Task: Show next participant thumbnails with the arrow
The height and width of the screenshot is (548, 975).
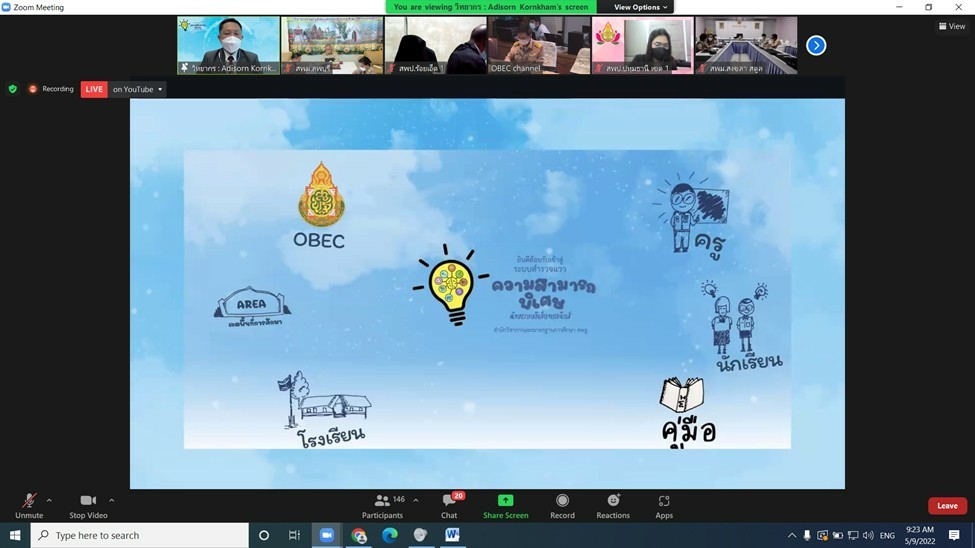Action: click(x=816, y=45)
